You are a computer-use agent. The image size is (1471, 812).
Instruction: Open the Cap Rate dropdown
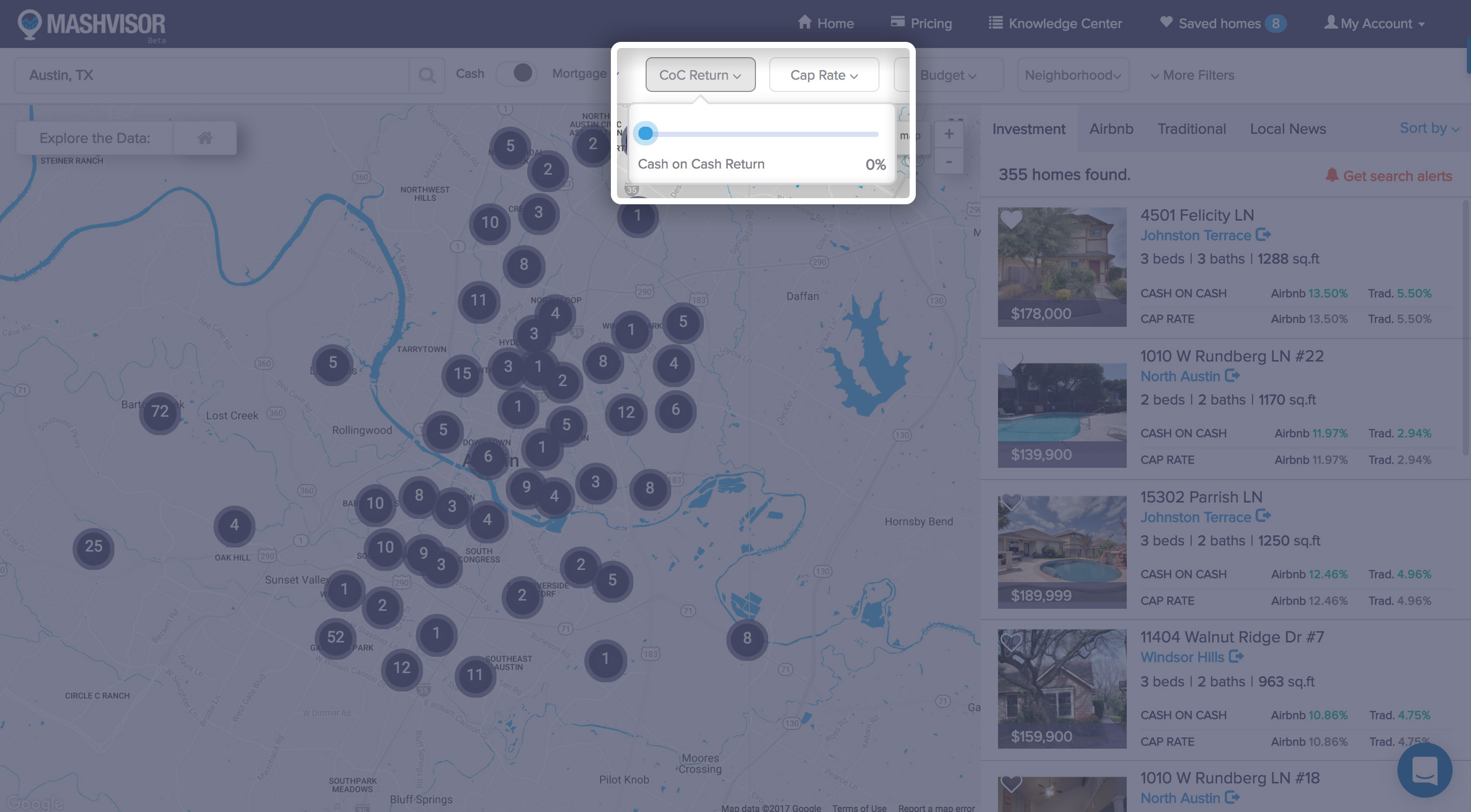[x=823, y=75]
